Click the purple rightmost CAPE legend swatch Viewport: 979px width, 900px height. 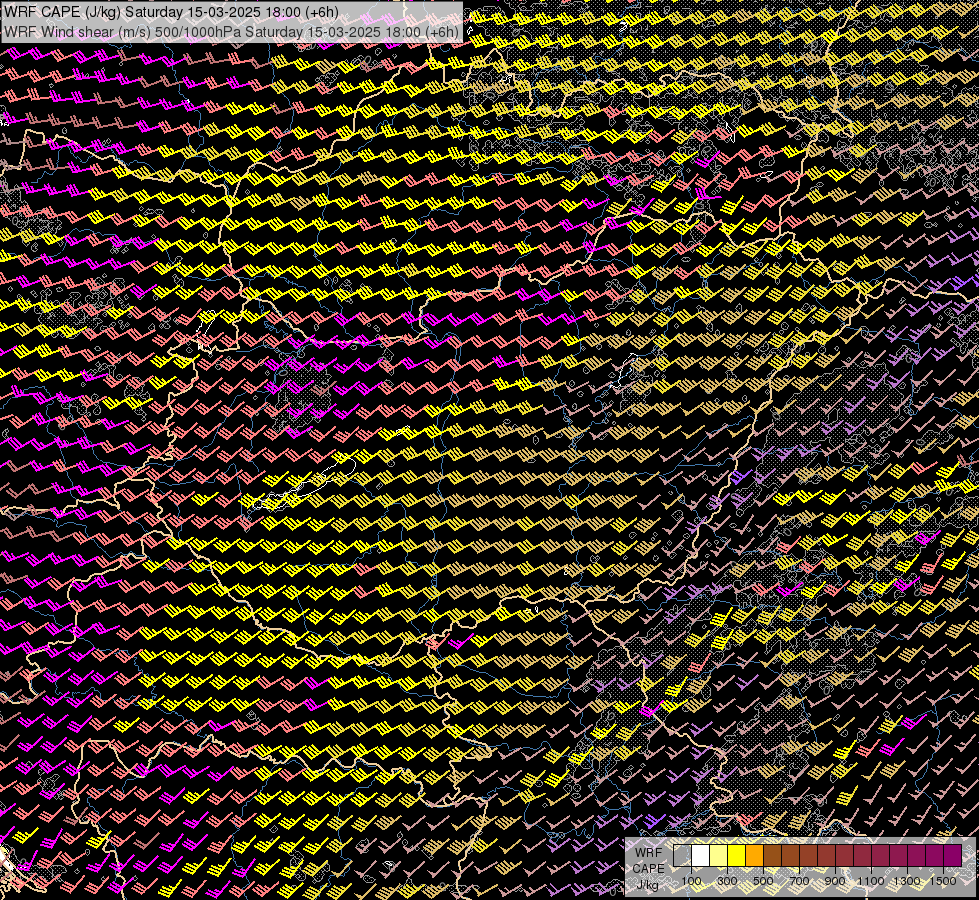pos(953,855)
